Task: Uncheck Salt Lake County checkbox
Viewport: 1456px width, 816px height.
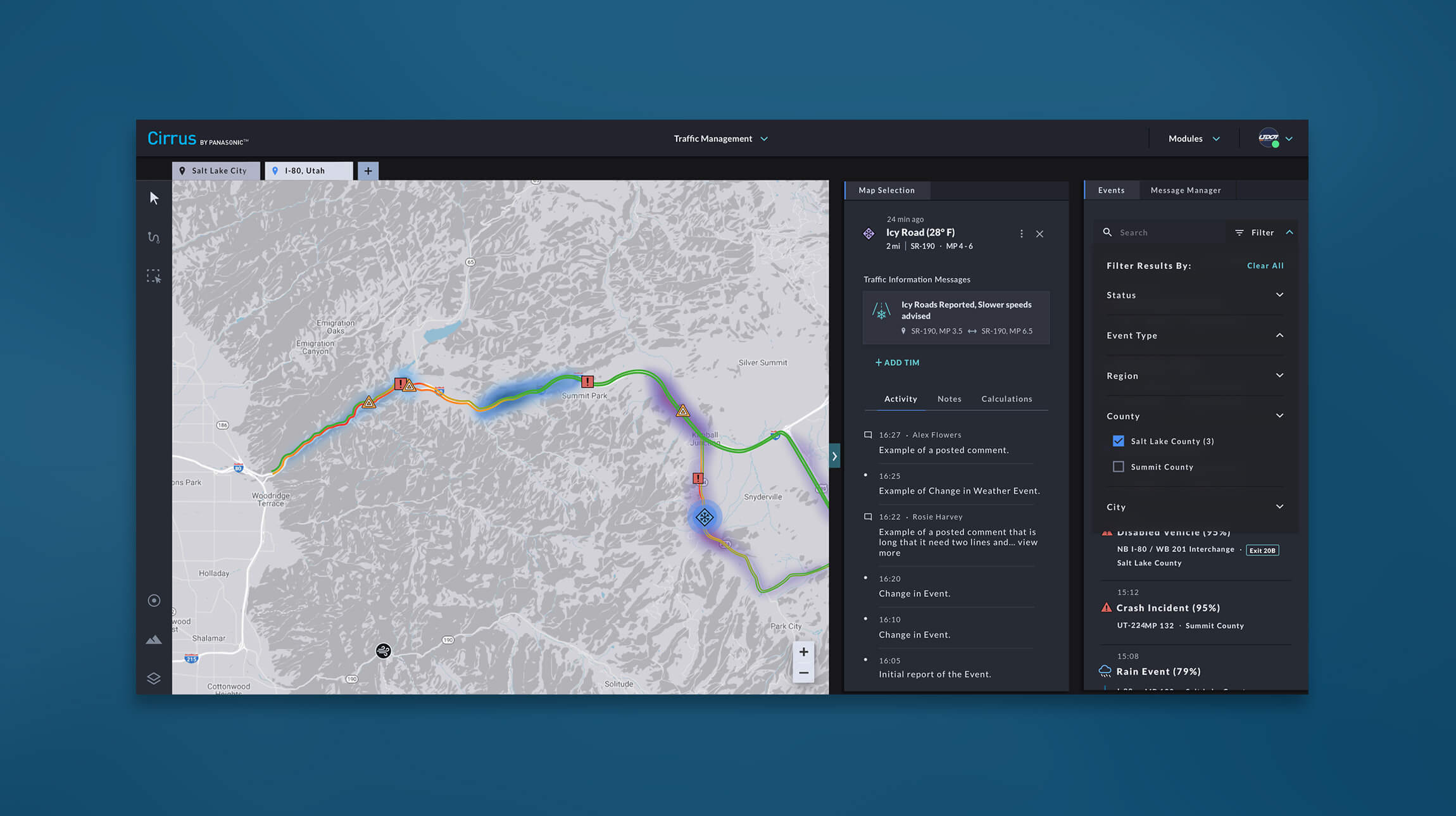Action: tap(1119, 441)
